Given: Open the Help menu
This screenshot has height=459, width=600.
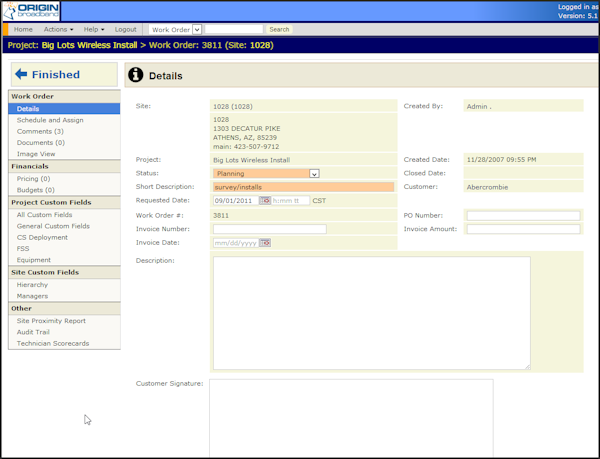Looking at the screenshot, I should [x=94, y=29].
